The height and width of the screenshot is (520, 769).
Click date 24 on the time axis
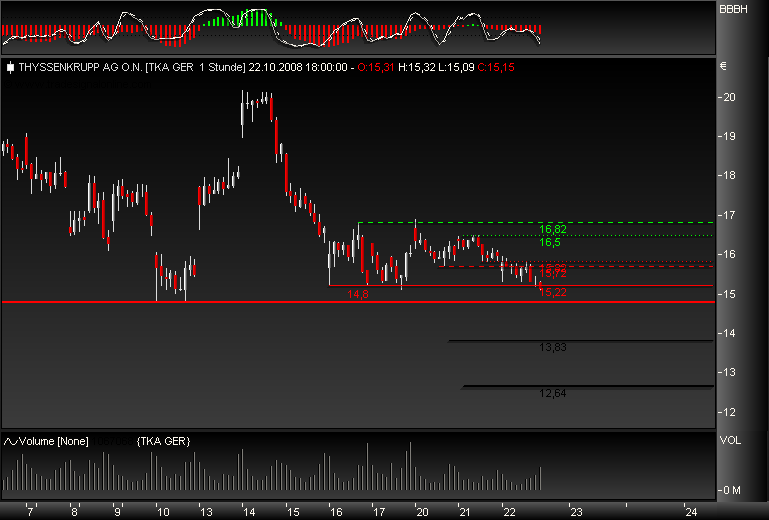pos(691,511)
